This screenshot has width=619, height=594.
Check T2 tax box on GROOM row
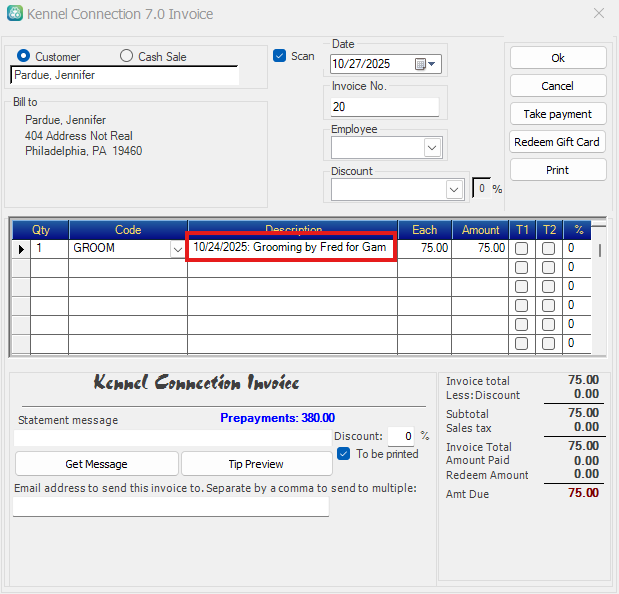pos(548,249)
